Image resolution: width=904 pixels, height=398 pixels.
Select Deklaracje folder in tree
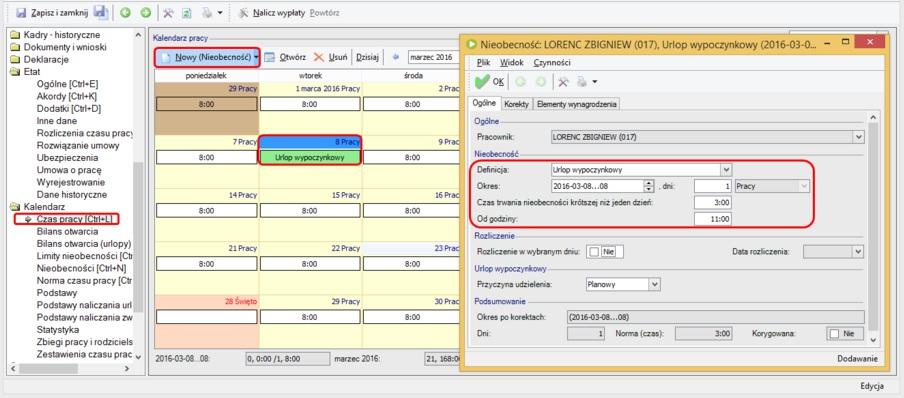47,59
